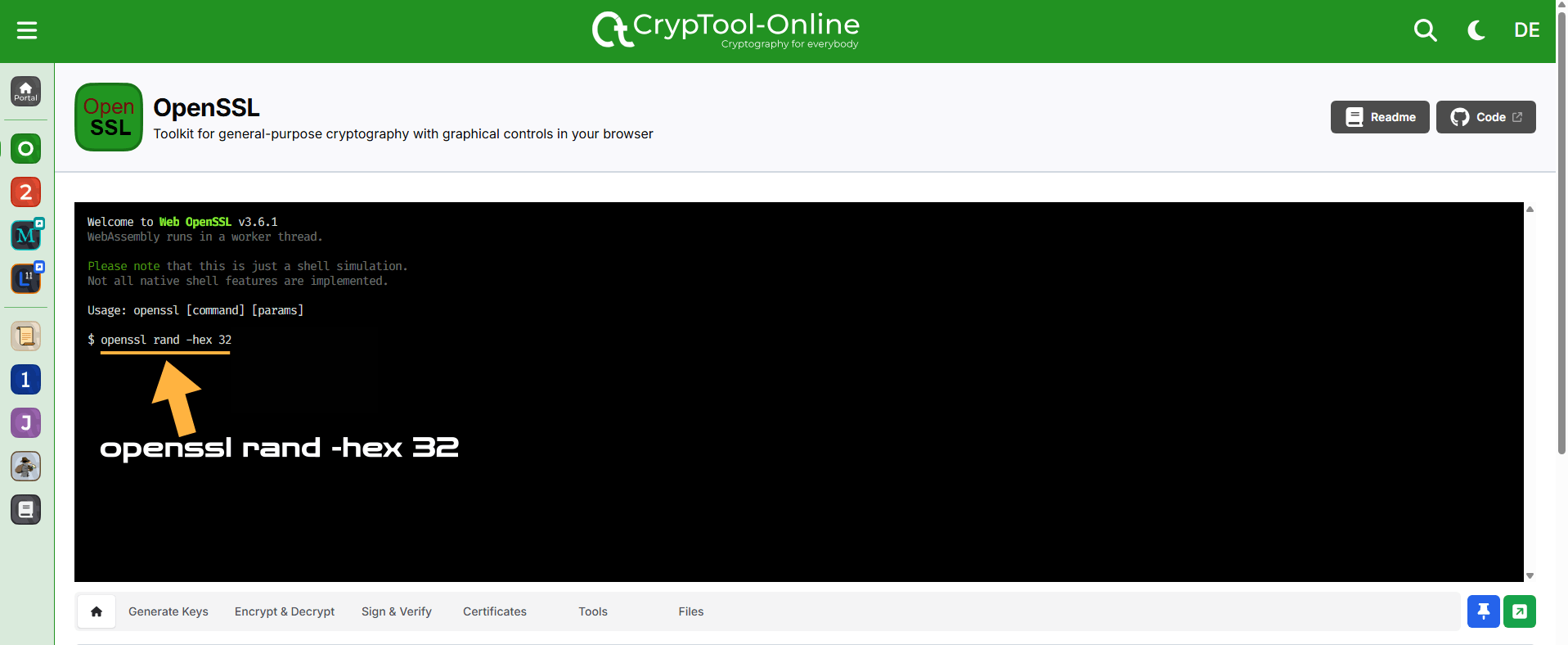Open the scroll parchment sidebar icon
The height and width of the screenshot is (645, 1568).
click(x=26, y=336)
